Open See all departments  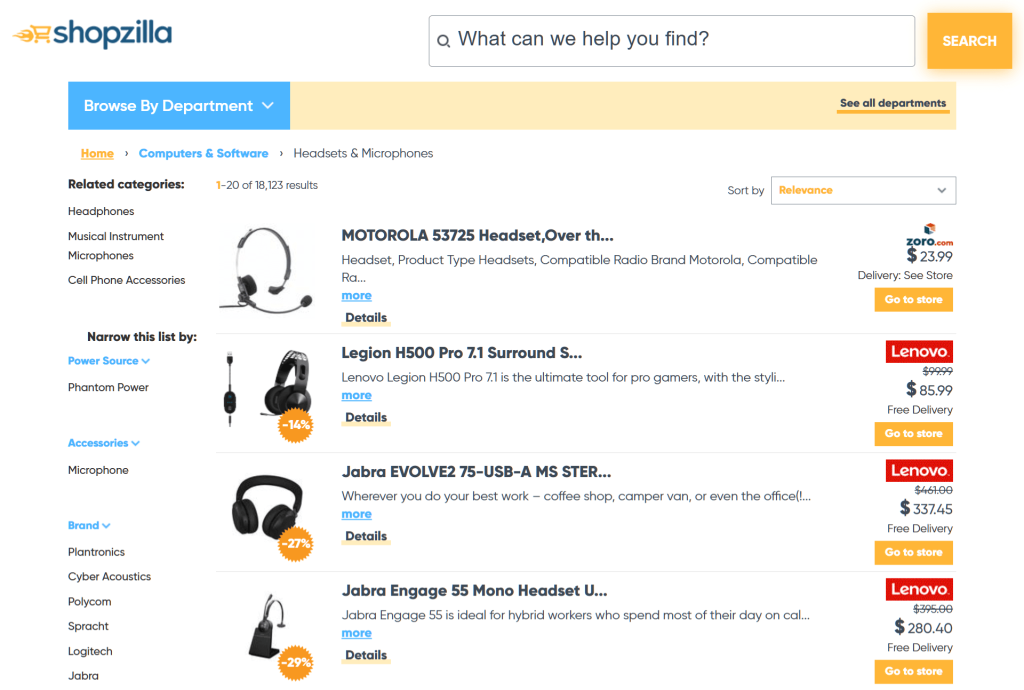click(x=891, y=103)
